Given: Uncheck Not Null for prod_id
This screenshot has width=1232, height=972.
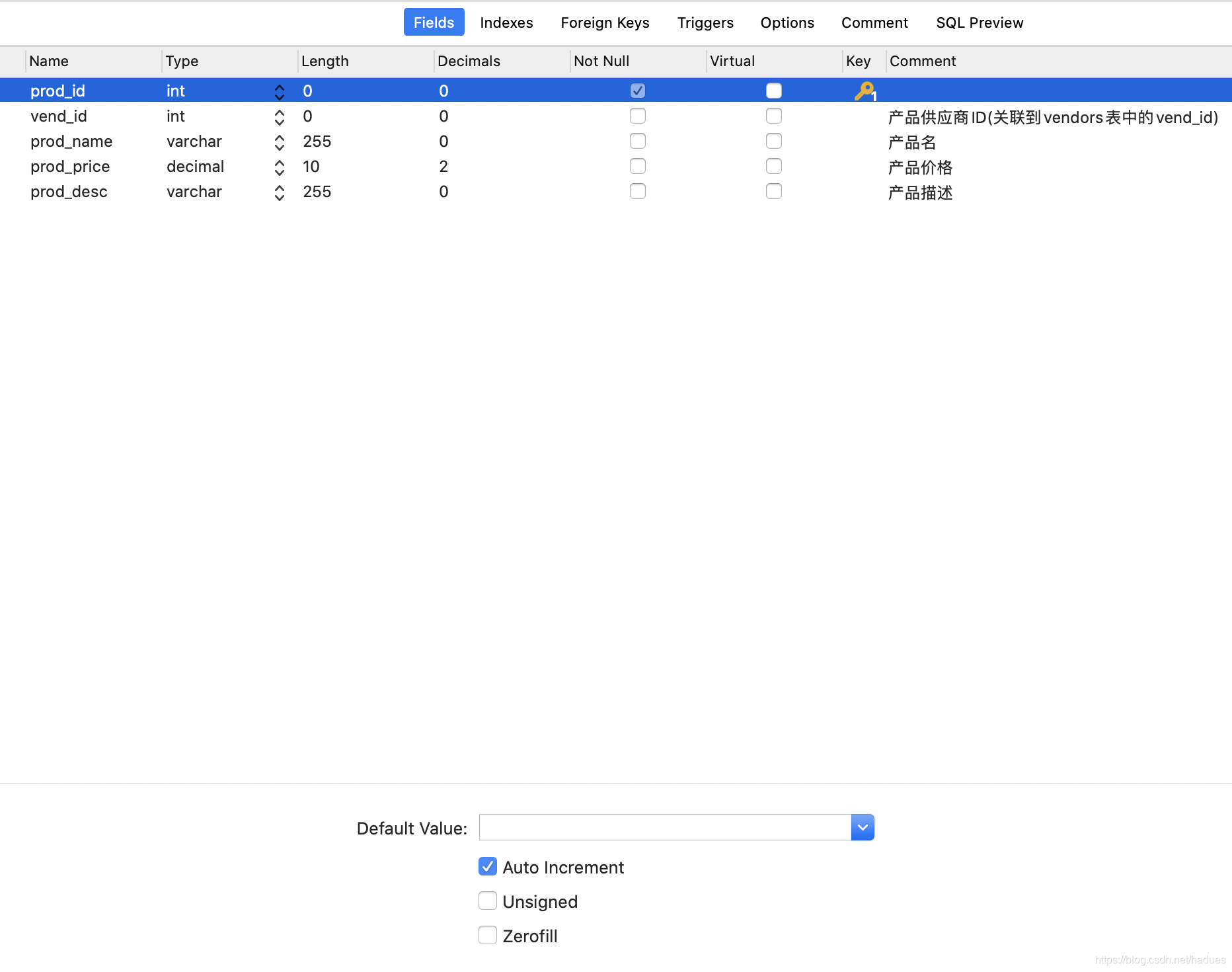Looking at the screenshot, I should coord(638,91).
